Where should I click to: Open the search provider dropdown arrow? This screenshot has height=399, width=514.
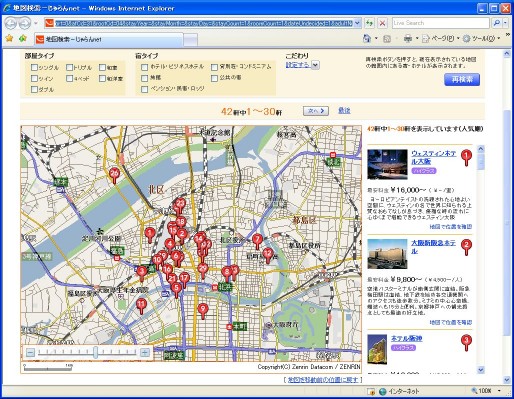coord(506,23)
